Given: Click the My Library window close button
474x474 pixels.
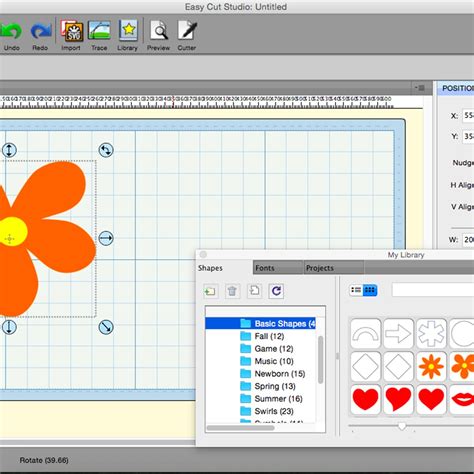Looking at the screenshot, I should point(203,255).
